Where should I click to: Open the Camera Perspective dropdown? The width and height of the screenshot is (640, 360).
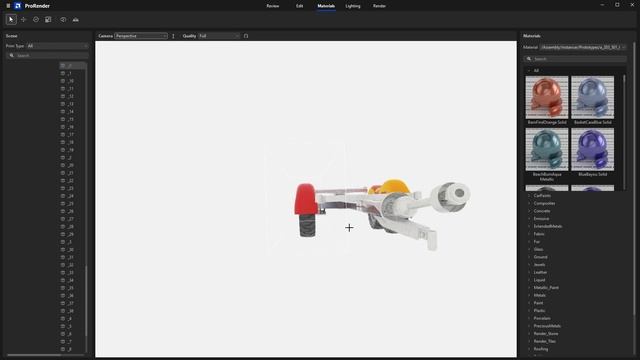click(x=141, y=36)
